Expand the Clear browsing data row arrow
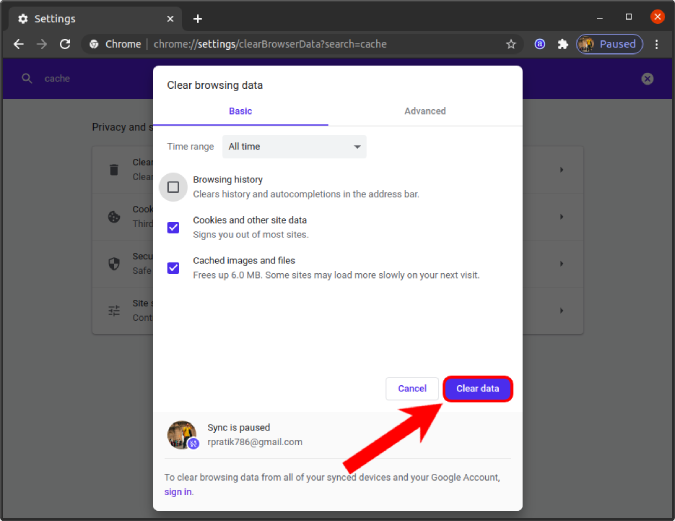 (x=561, y=170)
